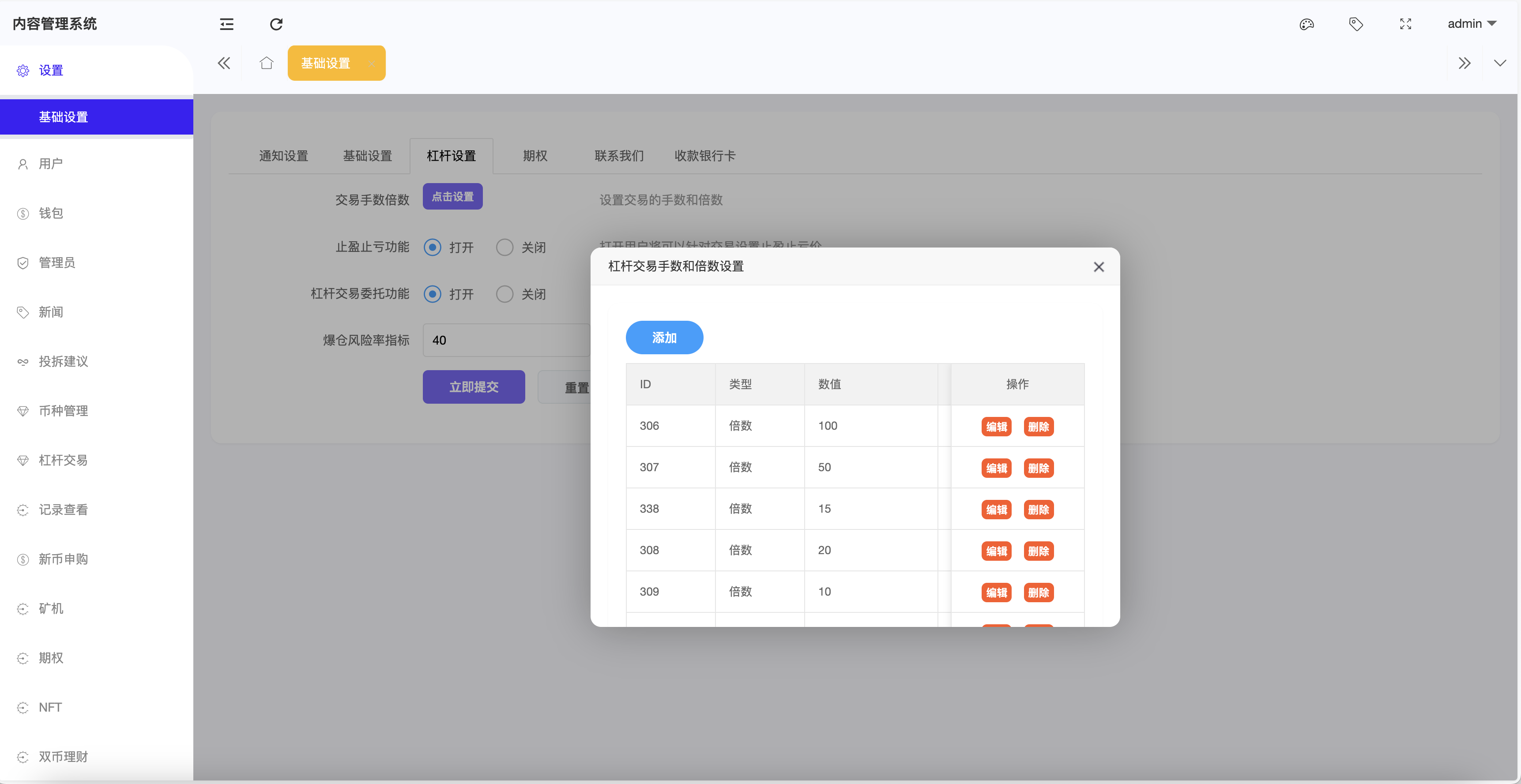Open the 矿机 page from sidebar

tap(50, 608)
